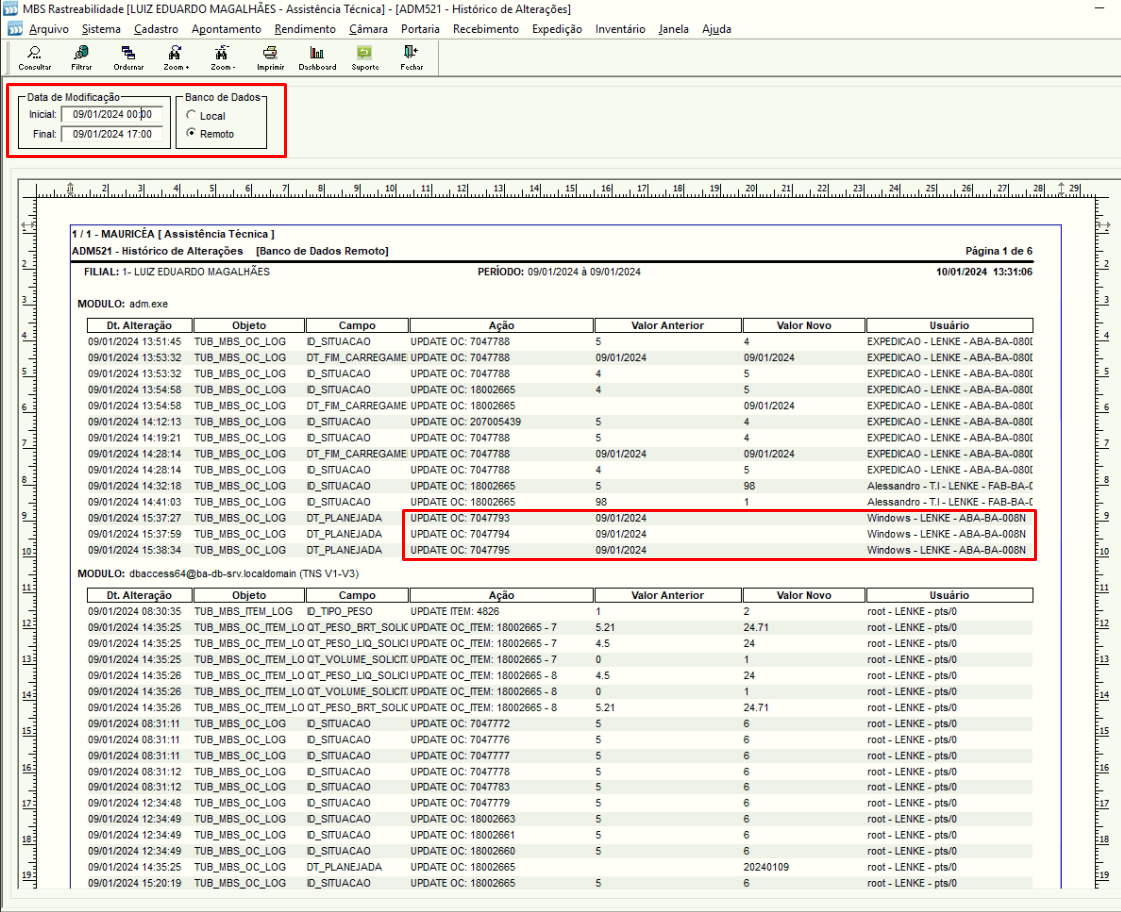Select the Remoto database radio button

tap(191, 133)
